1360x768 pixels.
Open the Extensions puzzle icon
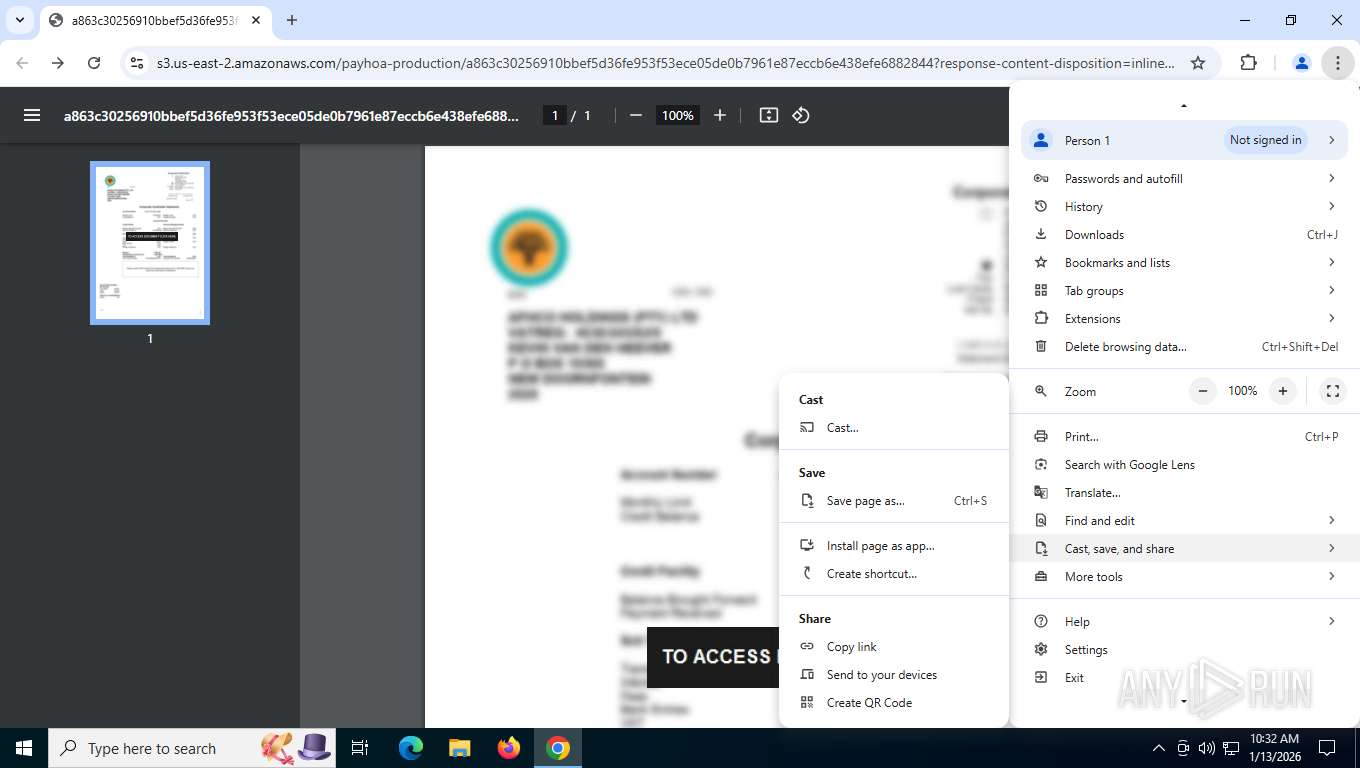1248,63
